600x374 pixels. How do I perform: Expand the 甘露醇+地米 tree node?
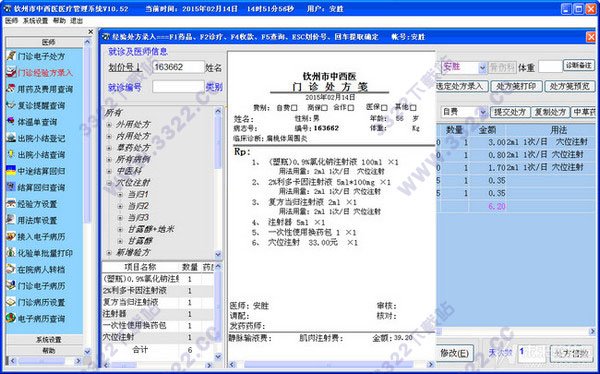point(120,230)
